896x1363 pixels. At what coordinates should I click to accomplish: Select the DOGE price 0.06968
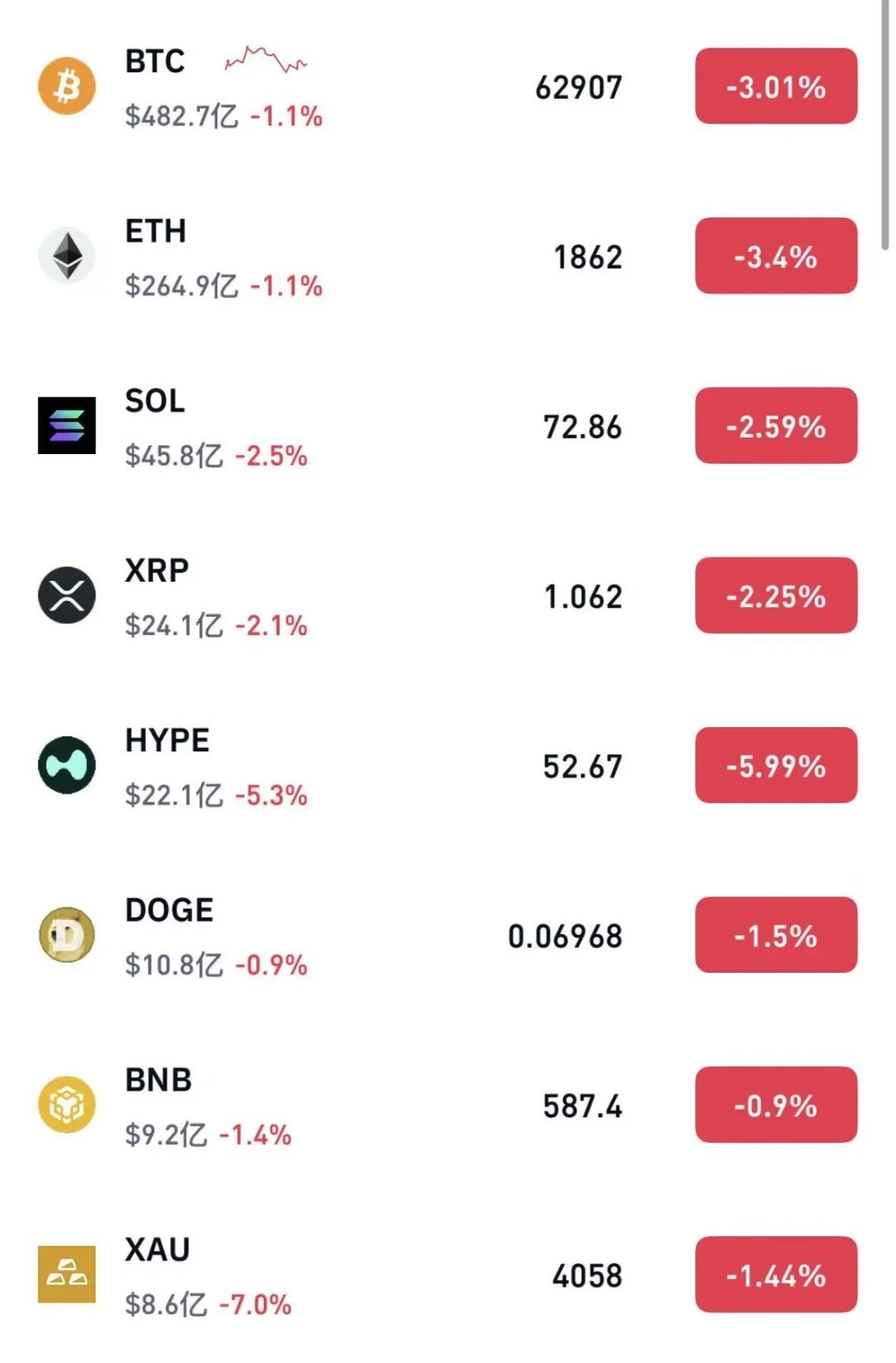coord(565,936)
